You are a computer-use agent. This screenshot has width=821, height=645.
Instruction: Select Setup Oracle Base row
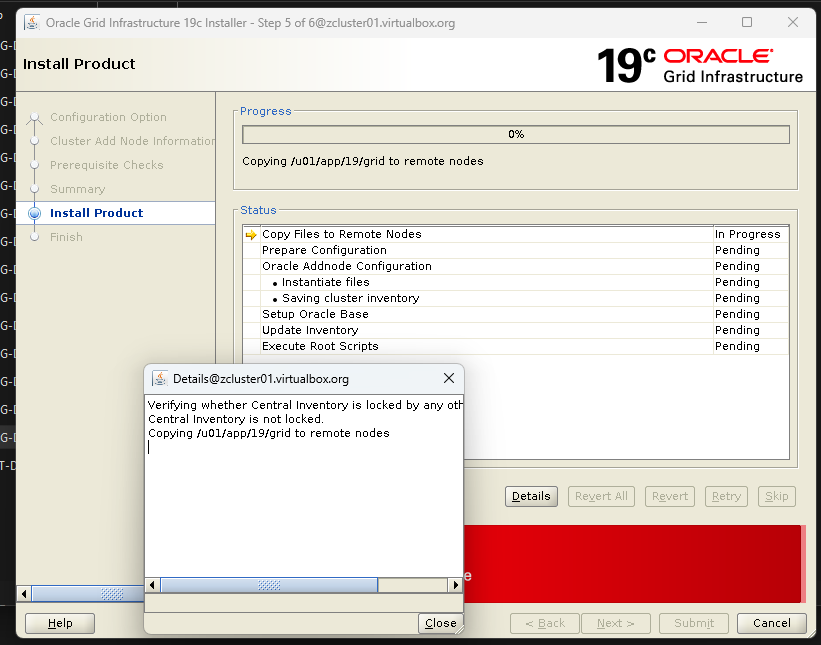click(516, 314)
